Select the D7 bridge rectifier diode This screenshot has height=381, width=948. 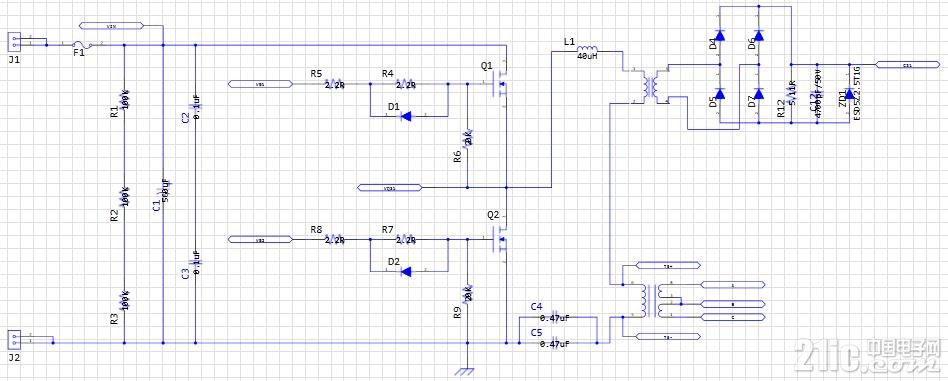pos(759,93)
